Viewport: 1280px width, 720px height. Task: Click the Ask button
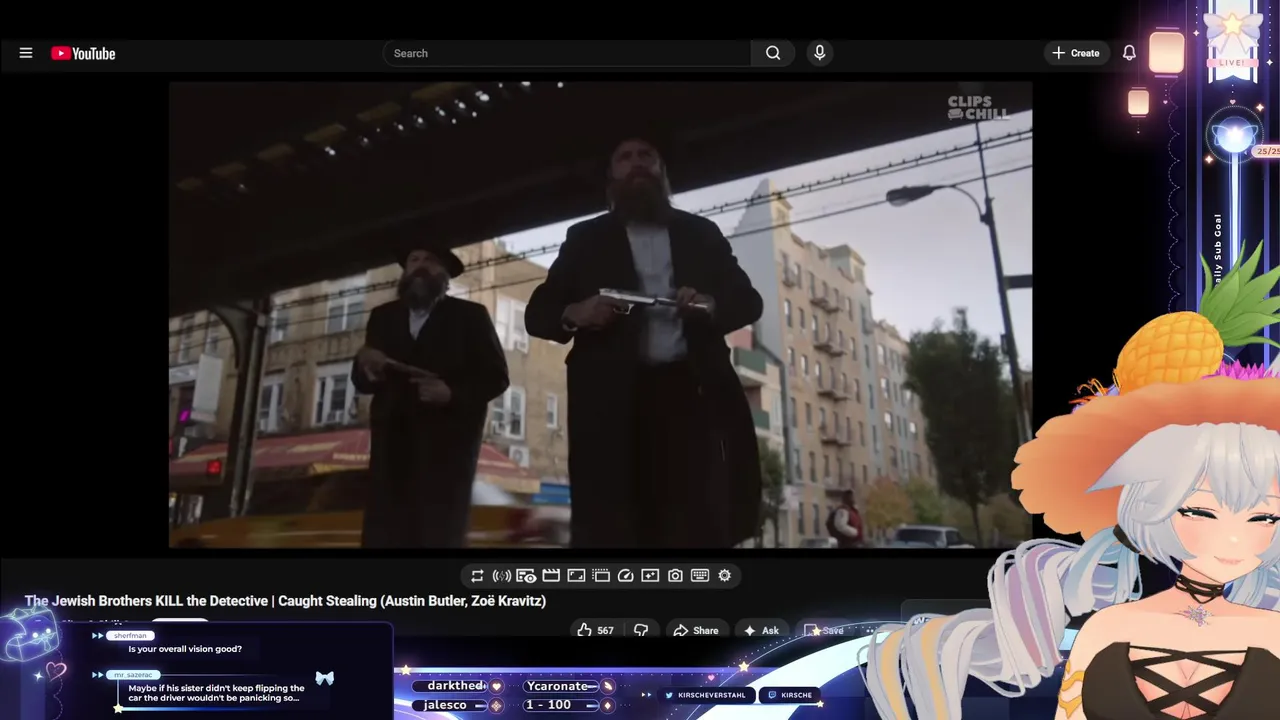tap(761, 630)
